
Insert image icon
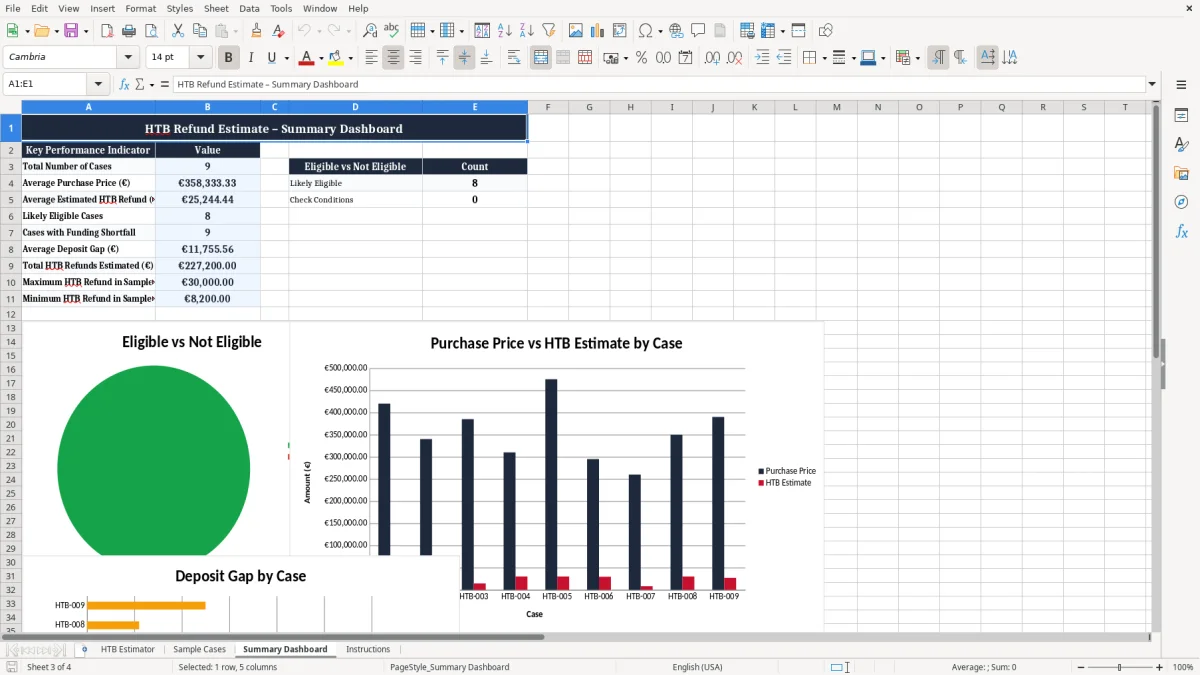pyautogui.click(x=576, y=31)
